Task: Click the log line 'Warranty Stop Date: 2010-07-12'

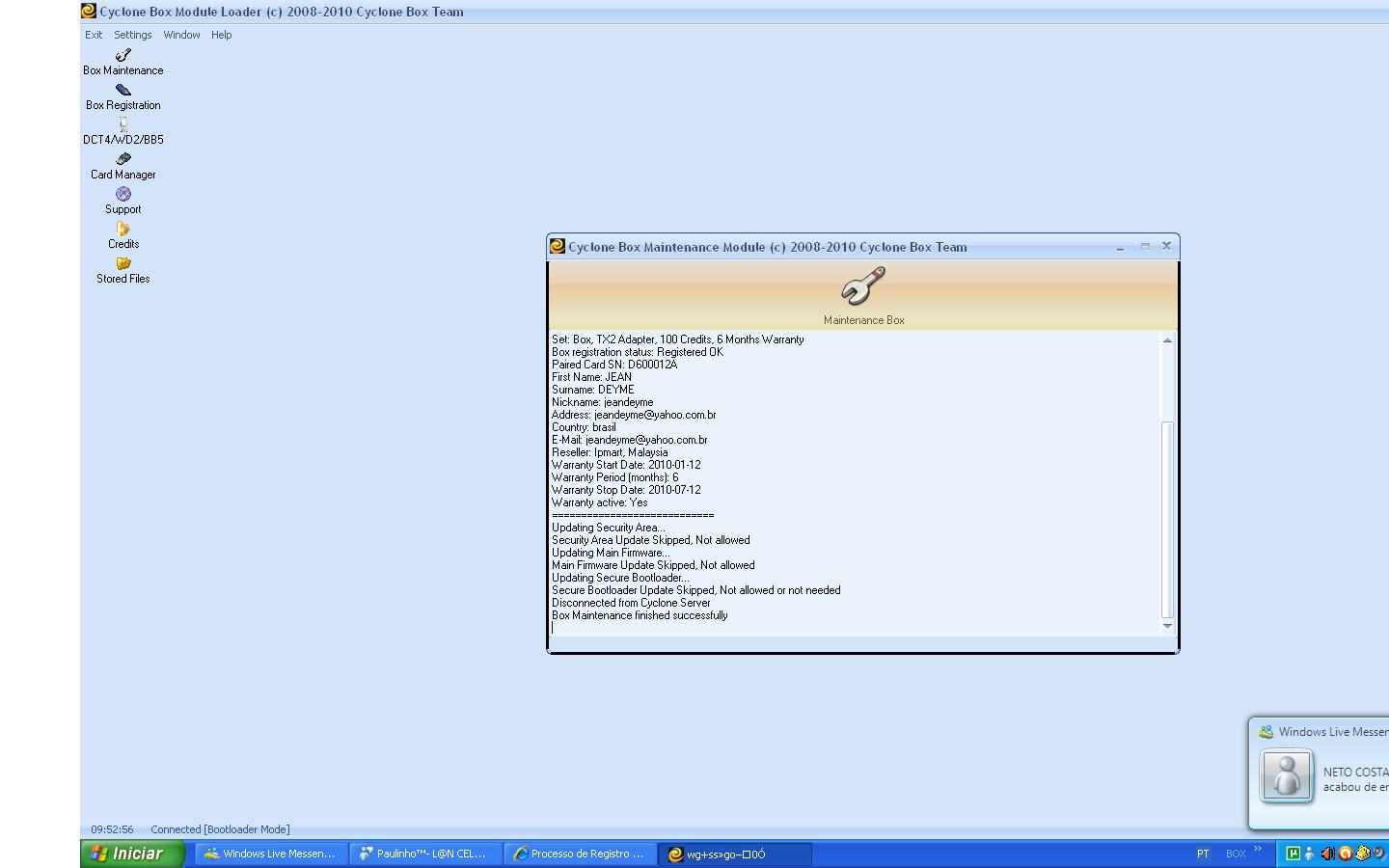Action: click(x=626, y=490)
